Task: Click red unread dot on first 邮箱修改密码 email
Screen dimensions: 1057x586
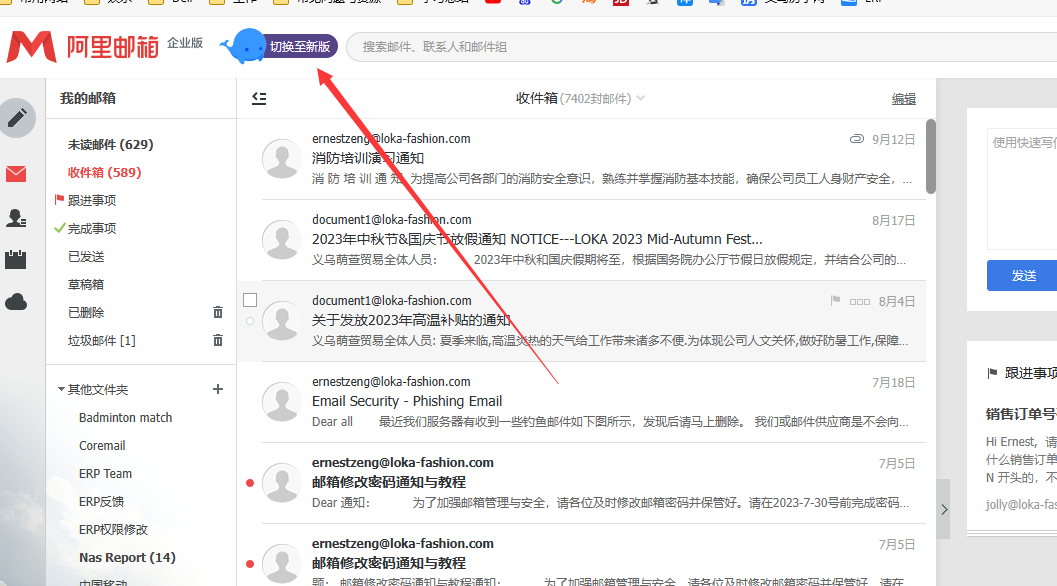Action: pyautogui.click(x=250, y=483)
